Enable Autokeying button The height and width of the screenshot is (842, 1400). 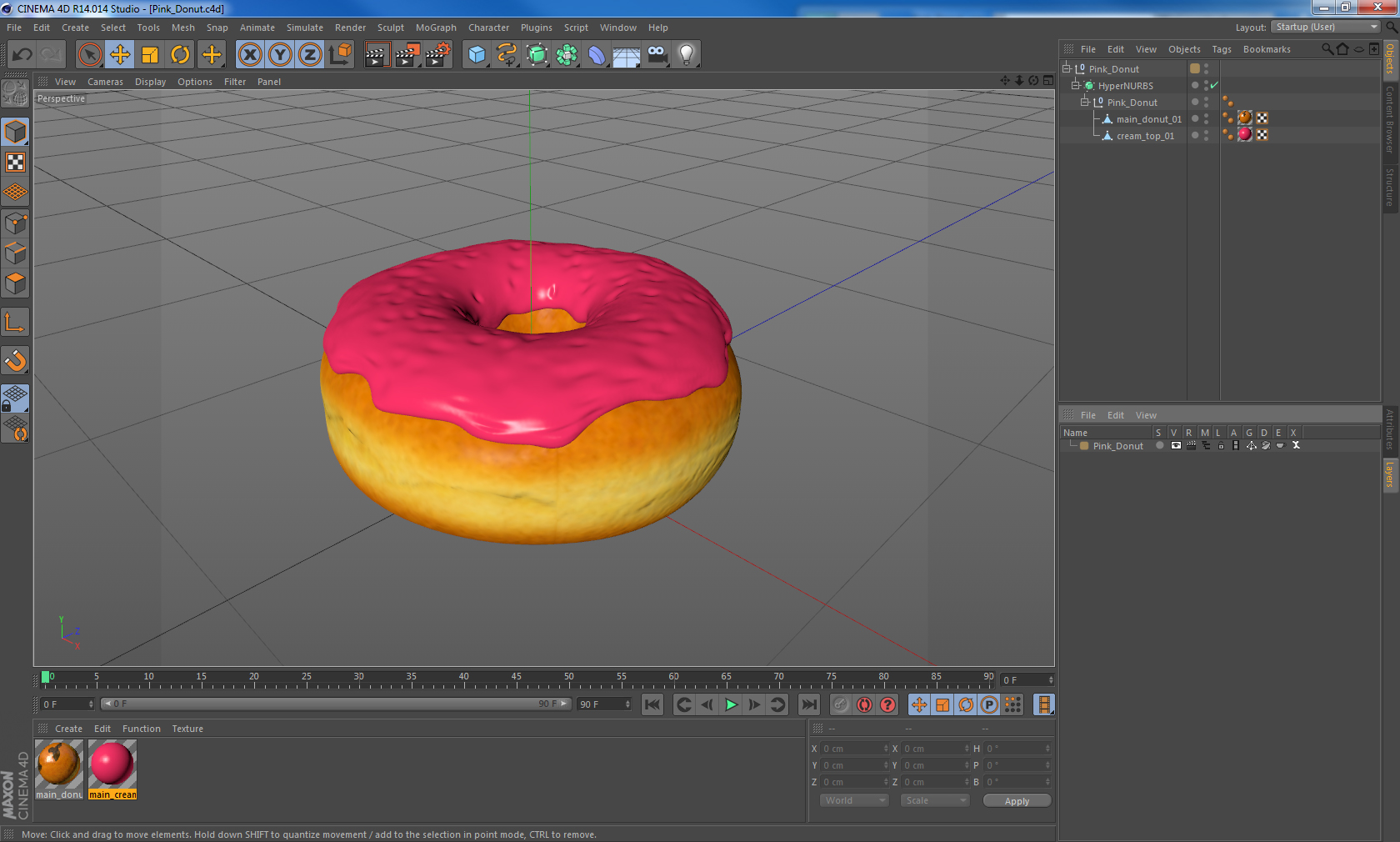pyautogui.click(x=864, y=704)
